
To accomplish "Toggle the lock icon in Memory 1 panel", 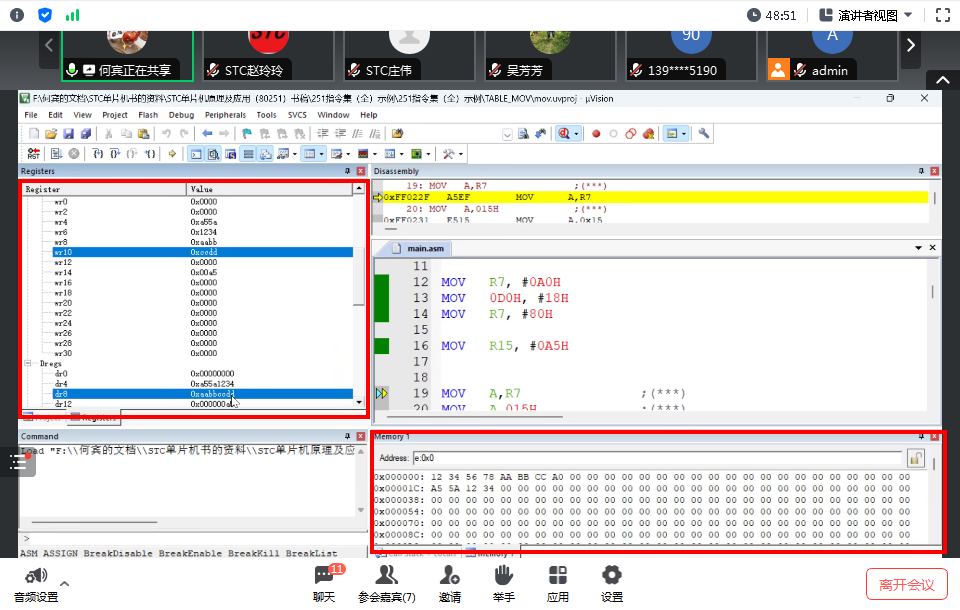I will point(916,458).
